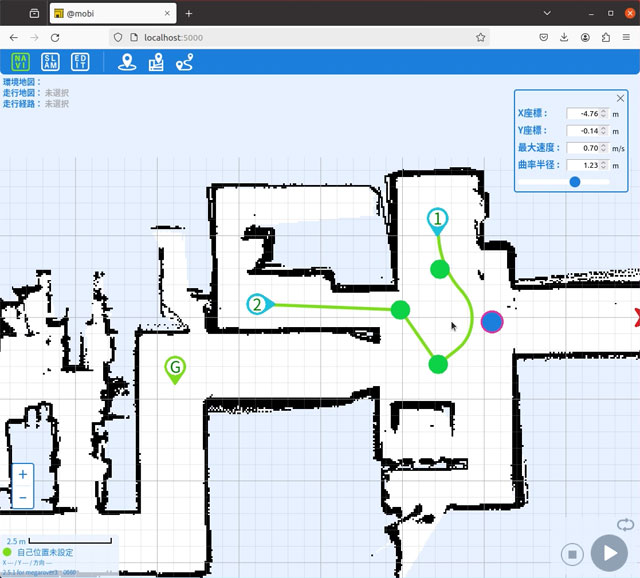Adjust the Y座標 spinner arrows
Image resolution: width=640 pixels, height=578 pixels.
pos(604,131)
